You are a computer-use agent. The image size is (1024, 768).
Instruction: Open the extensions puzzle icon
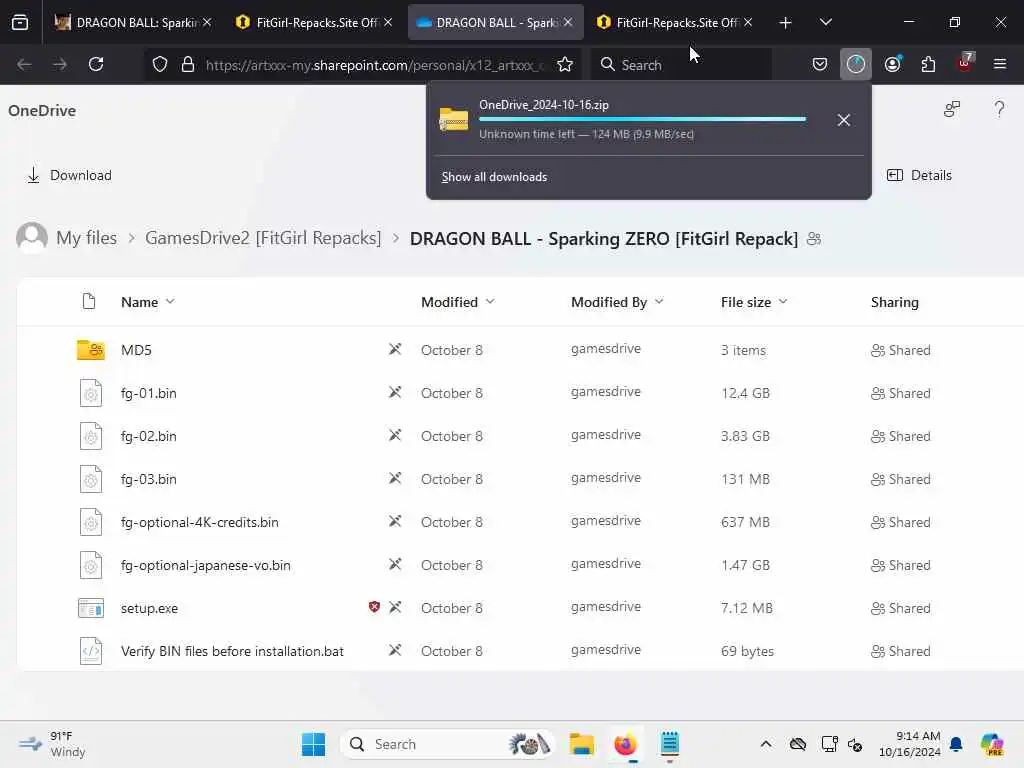(x=928, y=64)
